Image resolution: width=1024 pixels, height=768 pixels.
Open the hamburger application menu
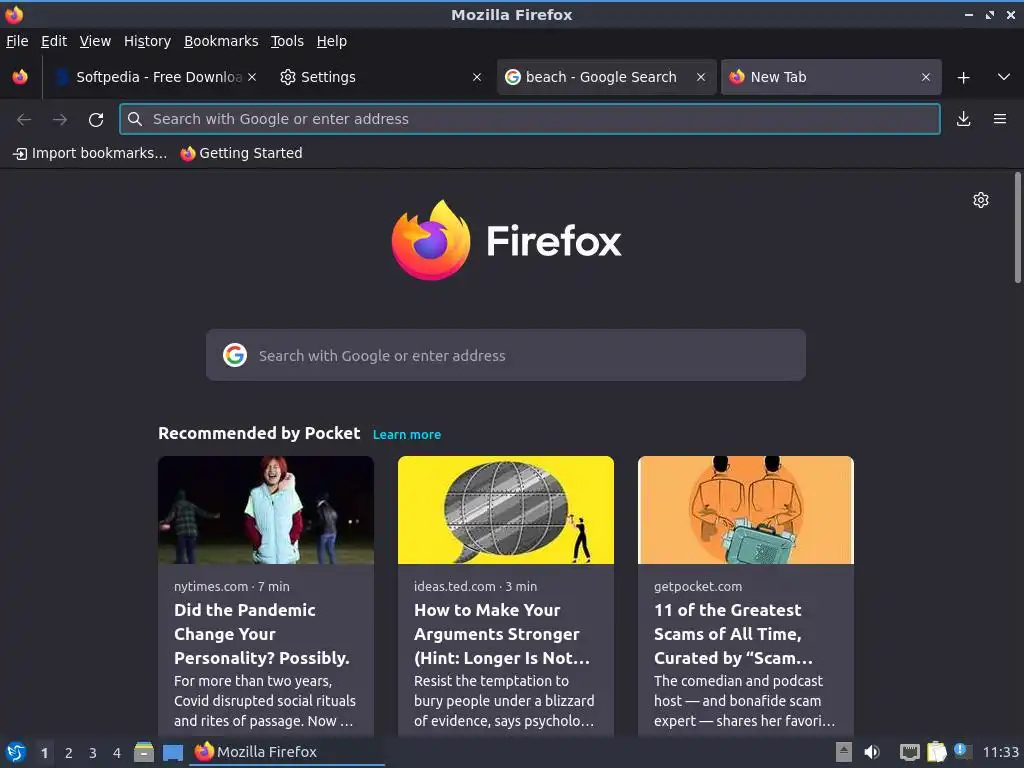(1000, 119)
